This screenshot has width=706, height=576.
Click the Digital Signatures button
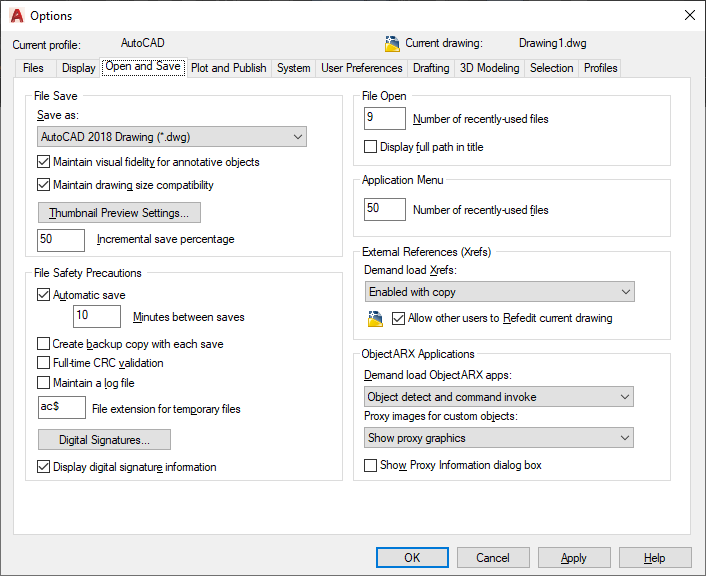104,440
